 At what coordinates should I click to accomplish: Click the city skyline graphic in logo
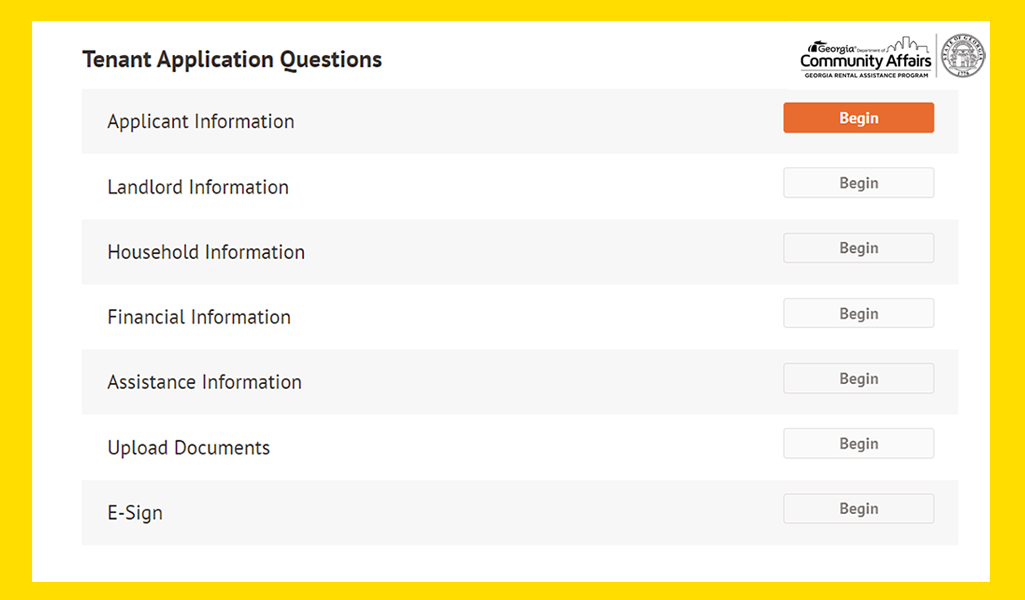(x=907, y=44)
